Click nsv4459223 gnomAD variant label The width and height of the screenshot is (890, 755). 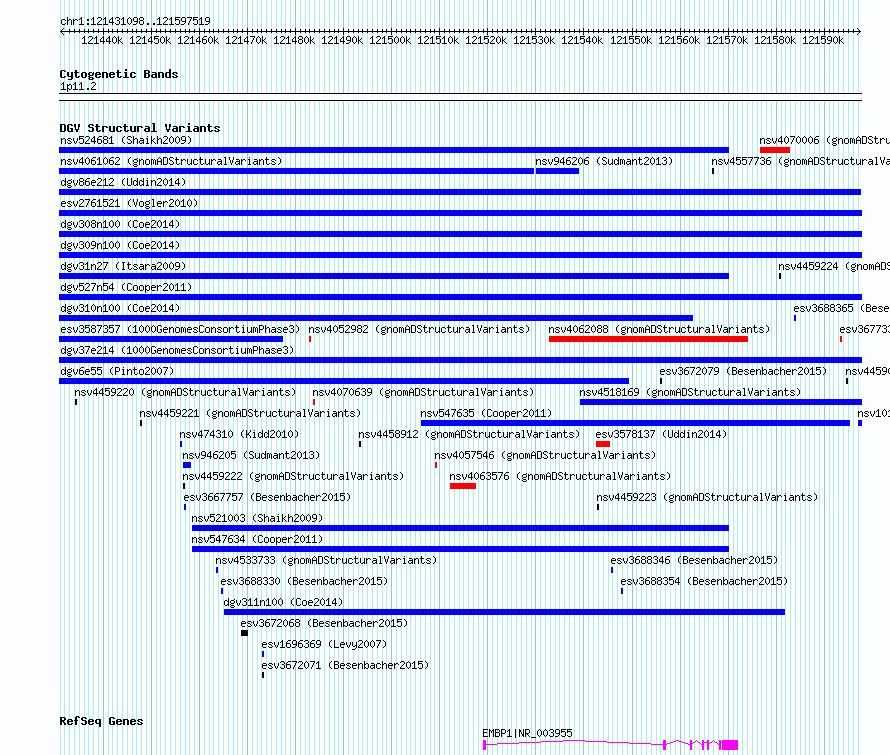707,497
